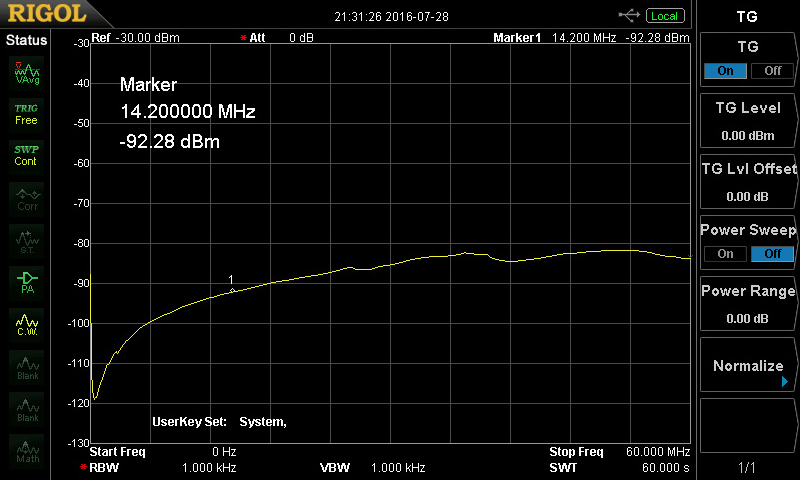Click the C.W. trace status icon
Screen dimensions: 800x480
pyautogui.click(x=26, y=324)
